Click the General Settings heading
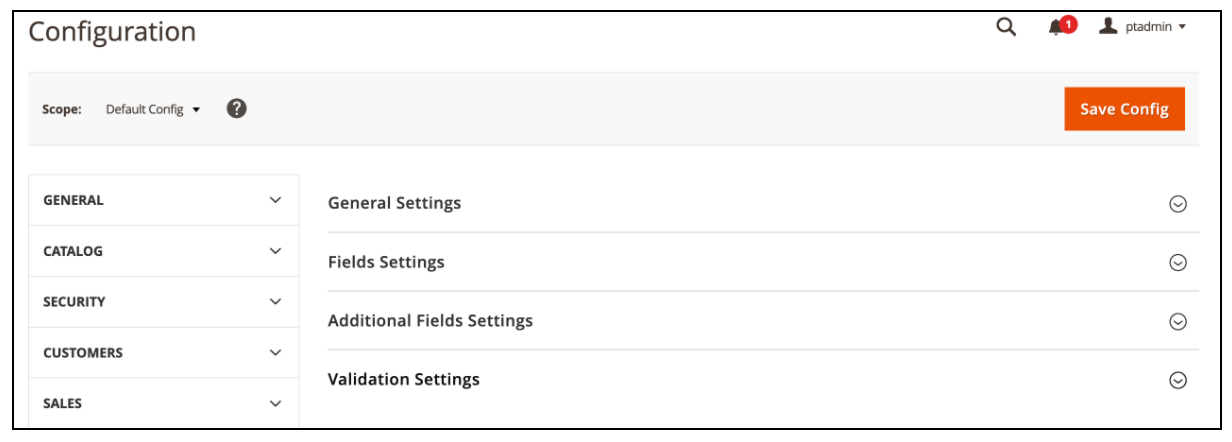This screenshot has height=442, width=1232. point(395,203)
